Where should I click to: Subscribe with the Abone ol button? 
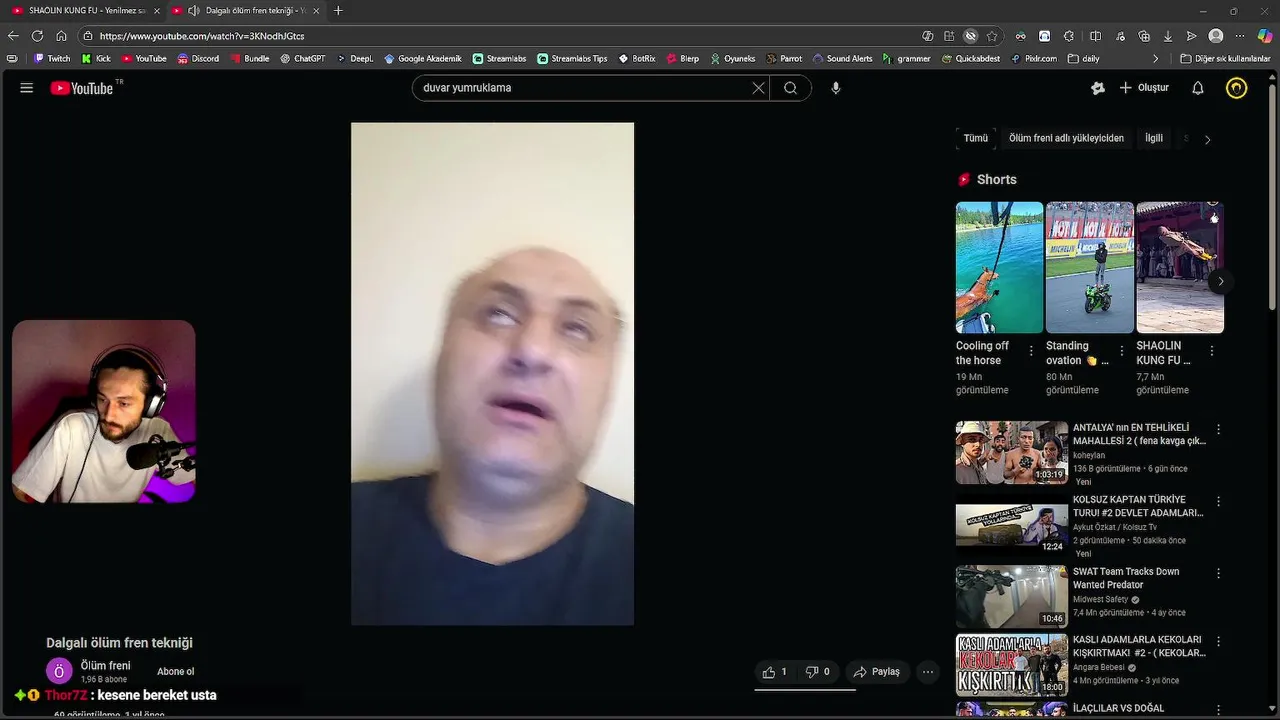pyautogui.click(x=175, y=672)
